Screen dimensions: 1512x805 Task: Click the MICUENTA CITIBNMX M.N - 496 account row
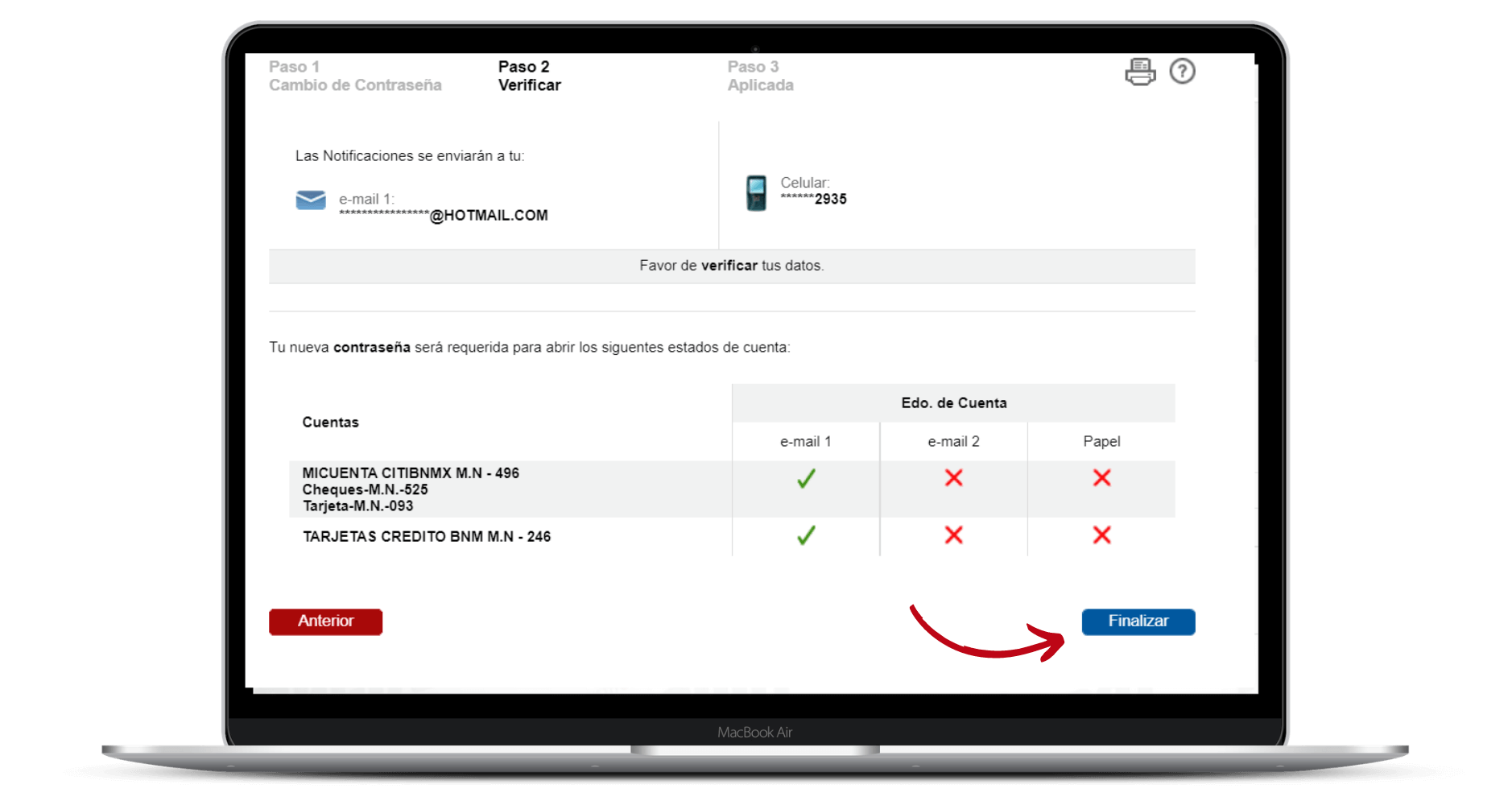[x=411, y=473]
